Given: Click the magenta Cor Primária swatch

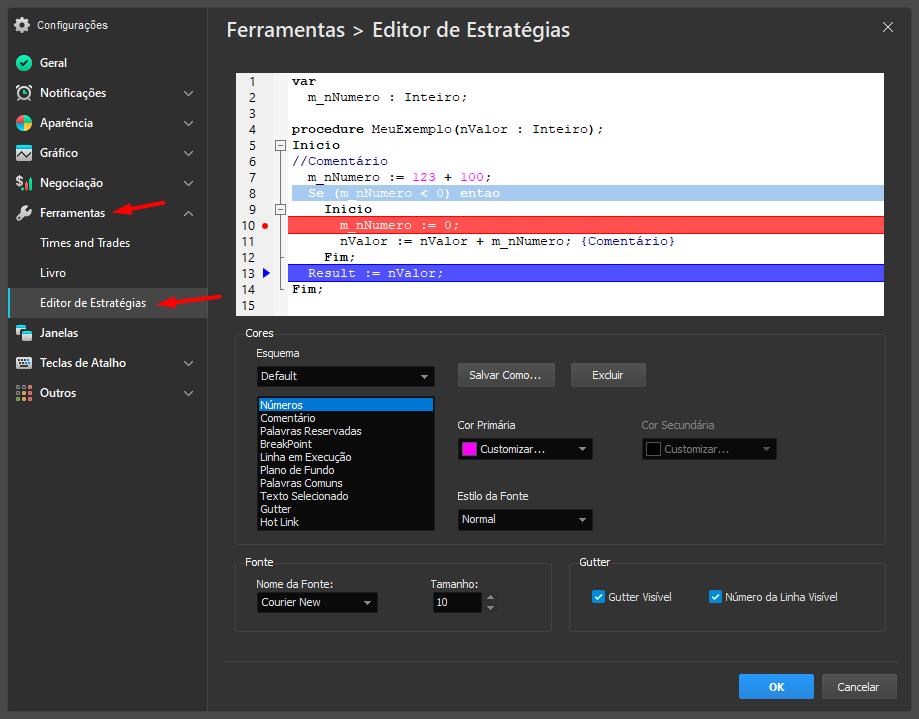Looking at the screenshot, I should pyautogui.click(x=469, y=450).
